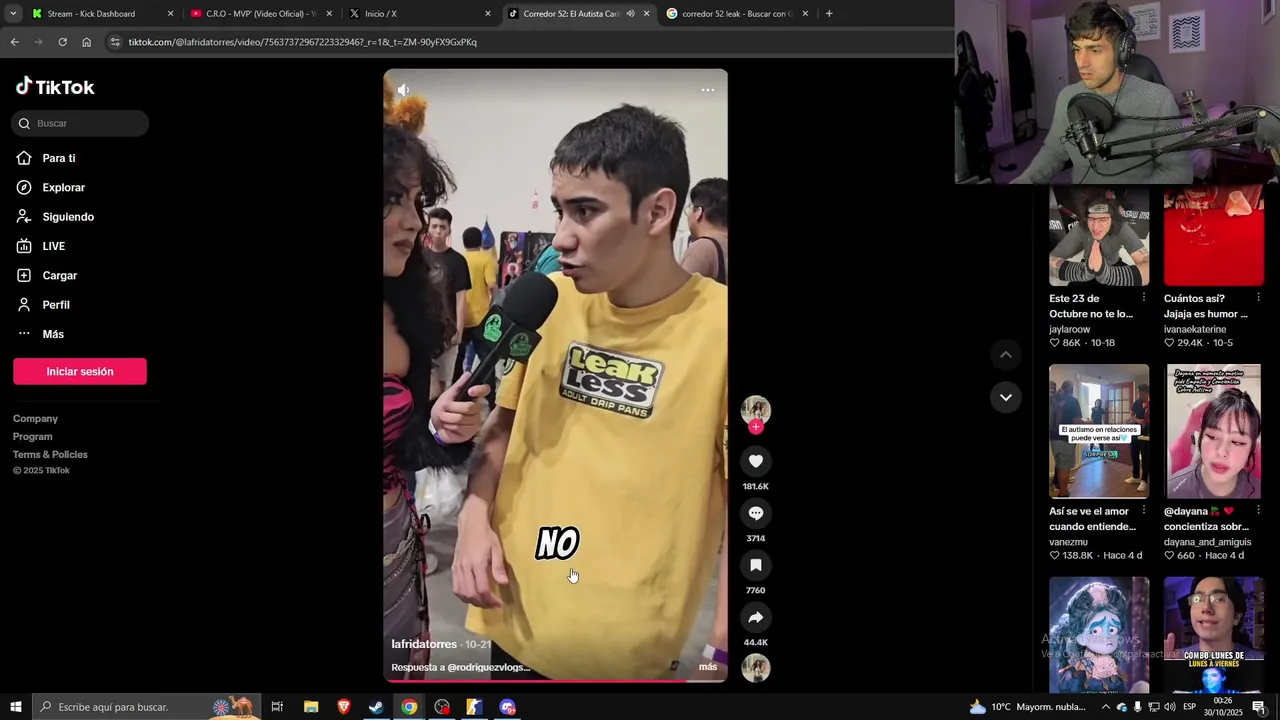1280x720 pixels.
Task: Open 'Este 23 de Octubre' video thumbnail
Action: pyautogui.click(x=1099, y=236)
